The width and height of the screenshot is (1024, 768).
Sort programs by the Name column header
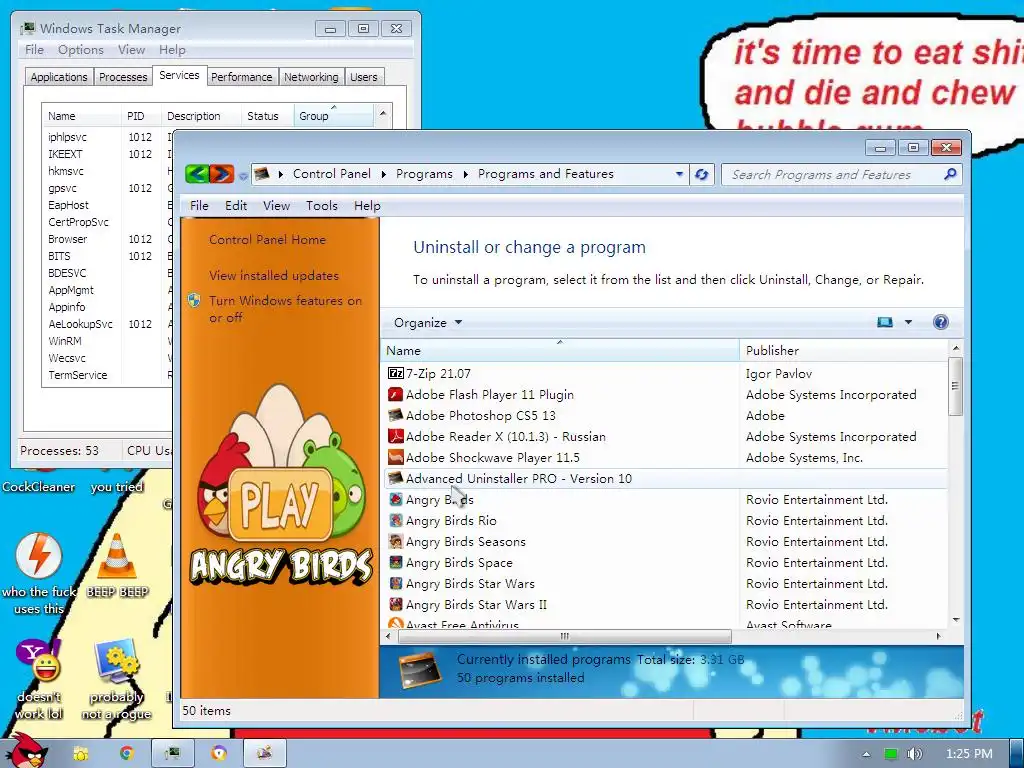560,351
